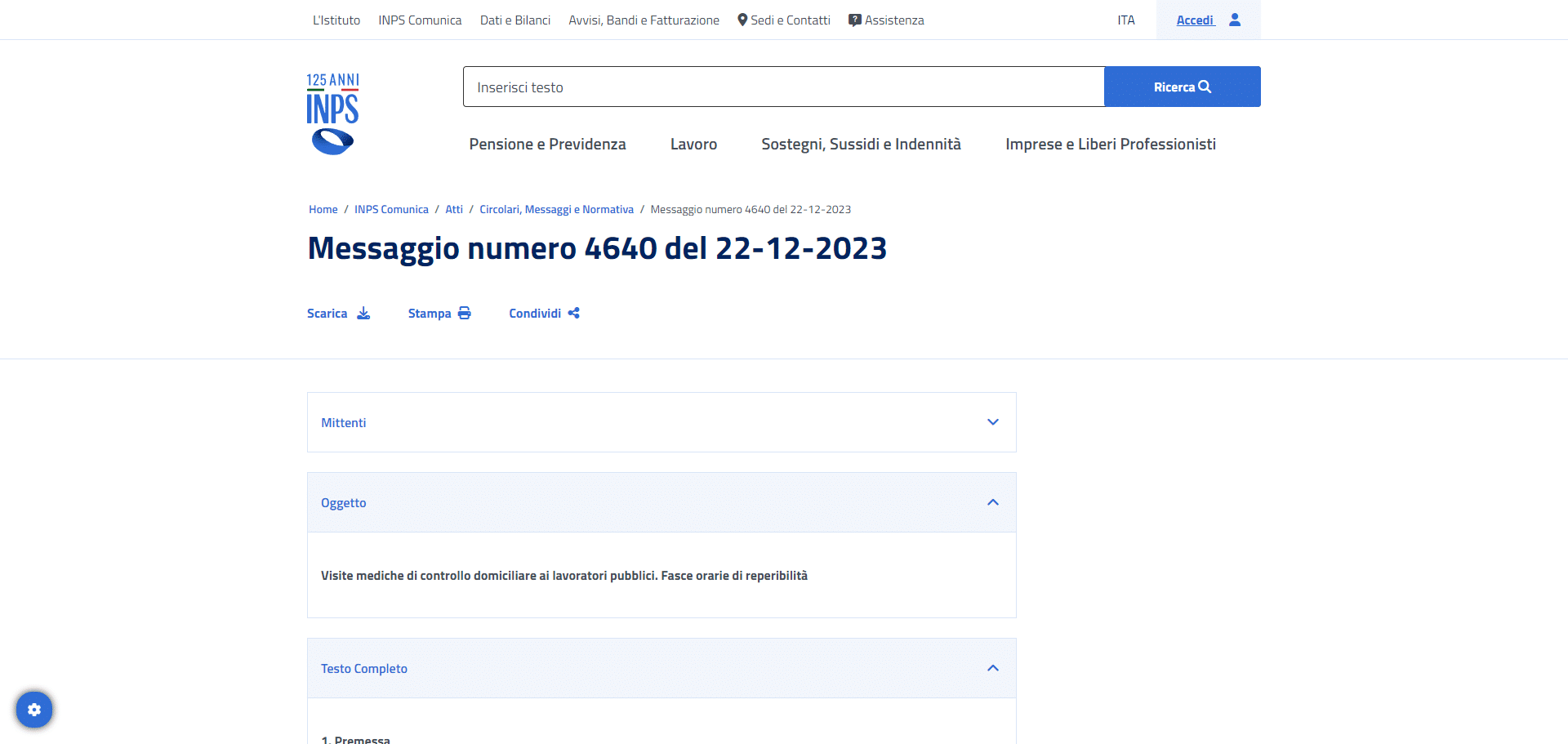Click the user profile icon next to Accedi
Viewport: 1568px width, 744px height.
(1234, 20)
